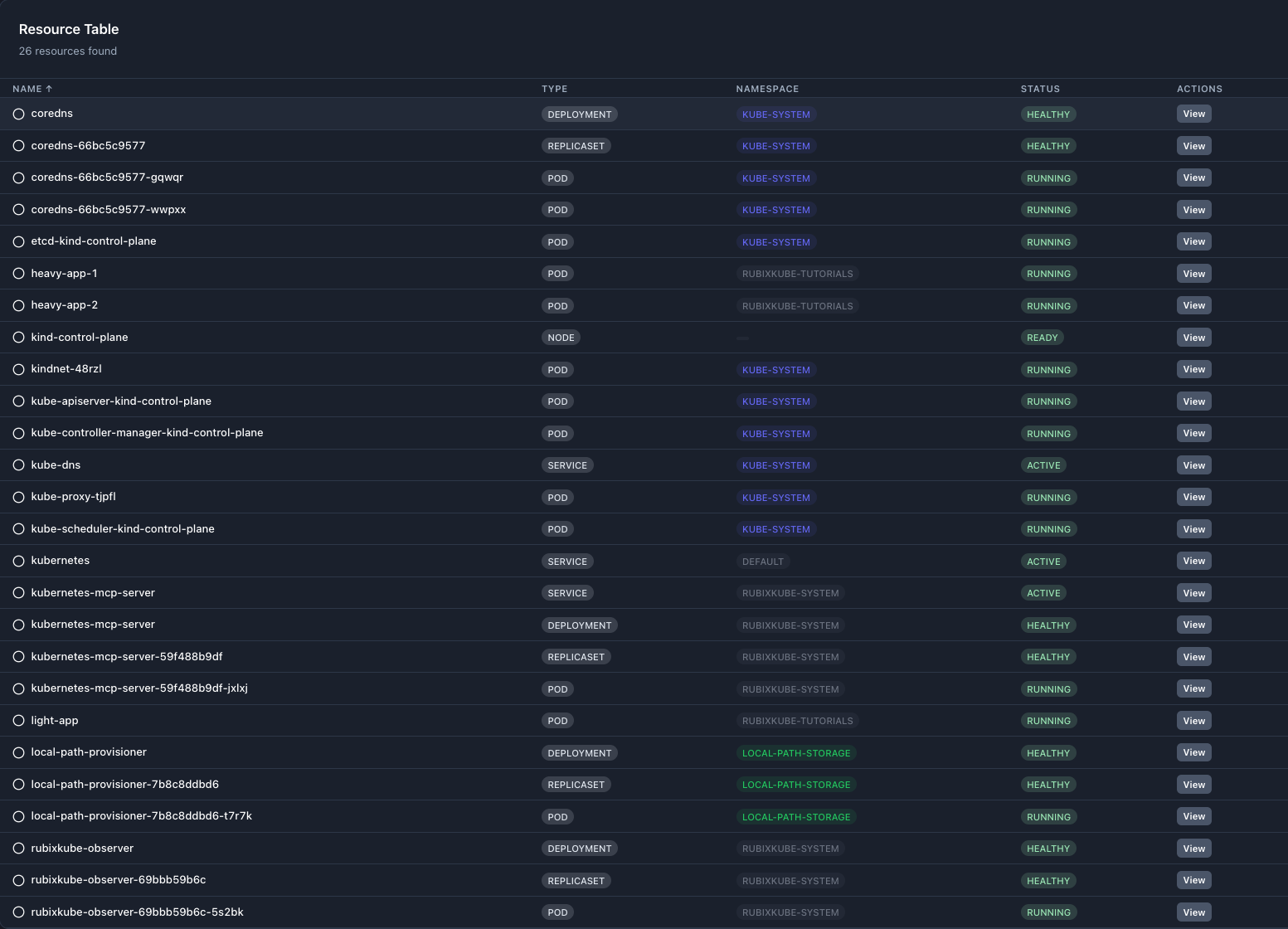The image size is (1288, 929).
Task: View the etcd-kind-control-plane pod
Action: pos(1193,241)
